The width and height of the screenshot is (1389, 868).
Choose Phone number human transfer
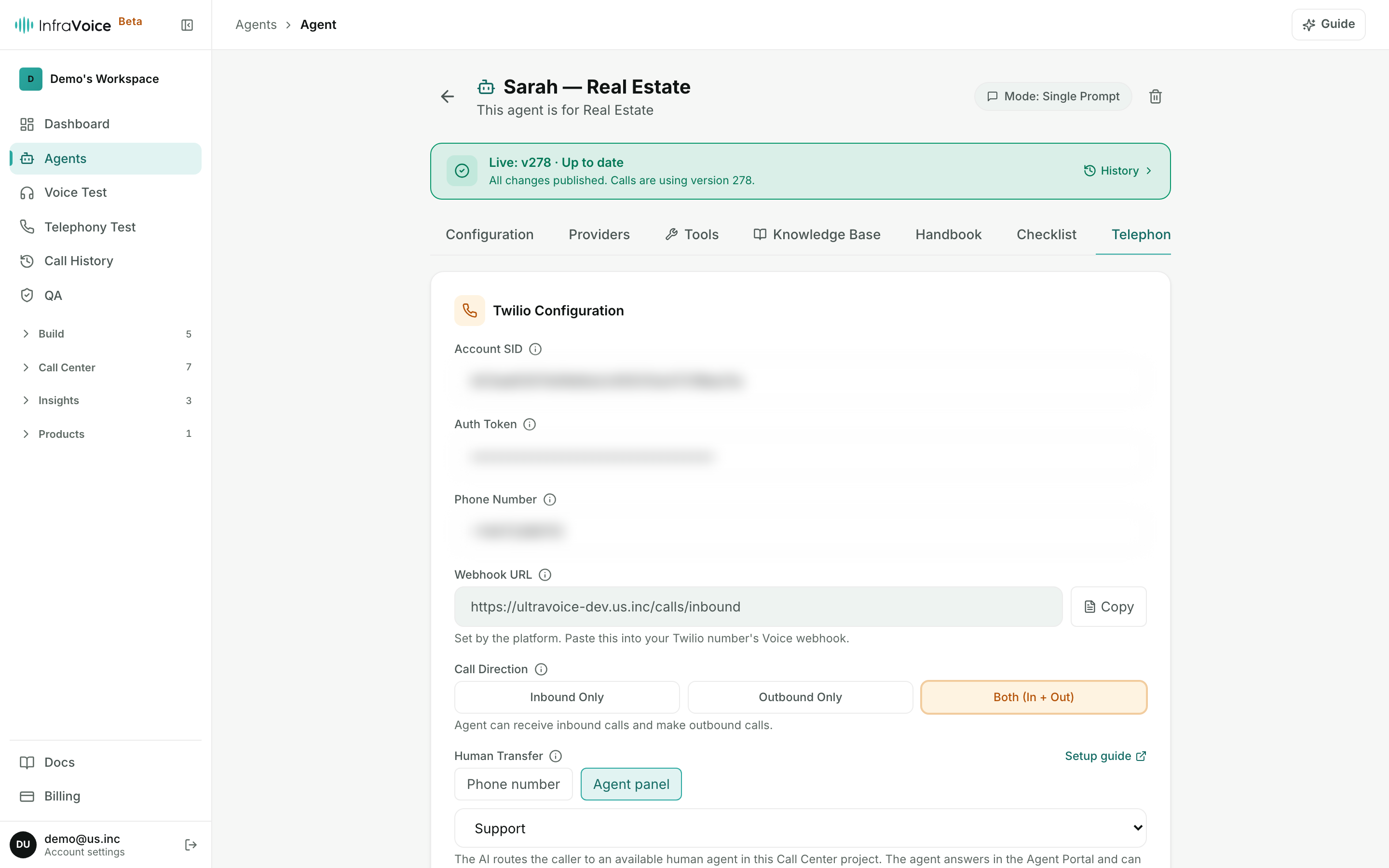(x=513, y=784)
